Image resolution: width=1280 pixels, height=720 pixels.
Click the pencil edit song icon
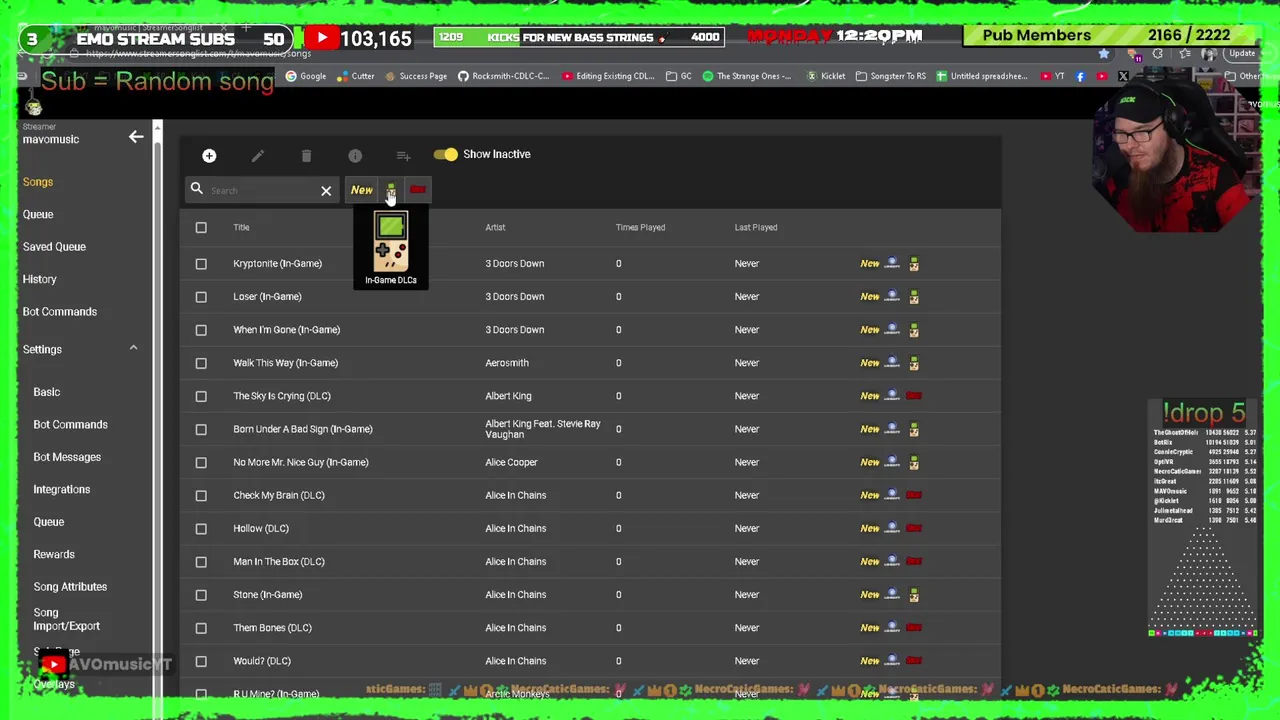pyautogui.click(x=257, y=155)
